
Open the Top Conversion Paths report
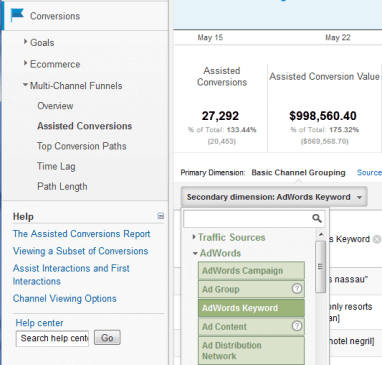[x=82, y=146]
